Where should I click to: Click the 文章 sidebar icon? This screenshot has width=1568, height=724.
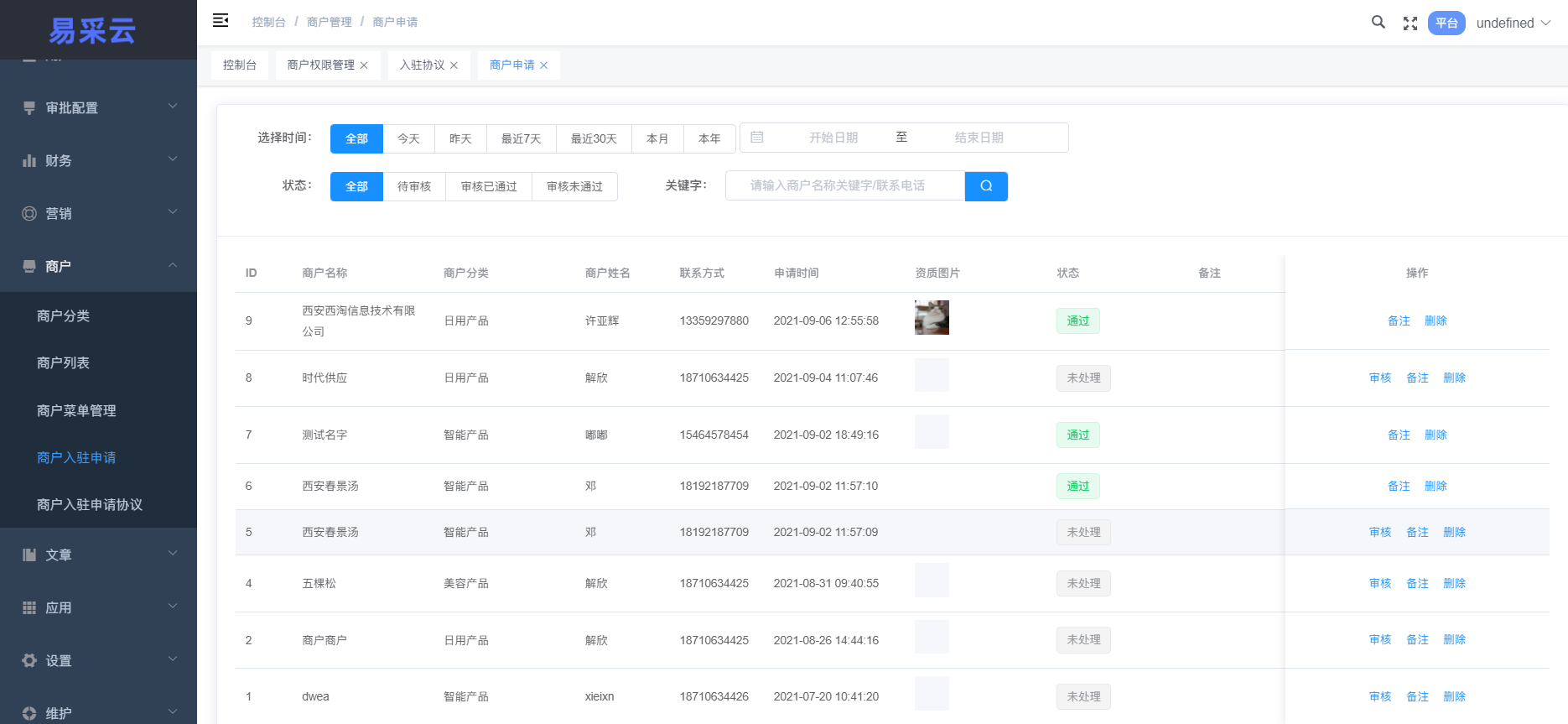29,555
